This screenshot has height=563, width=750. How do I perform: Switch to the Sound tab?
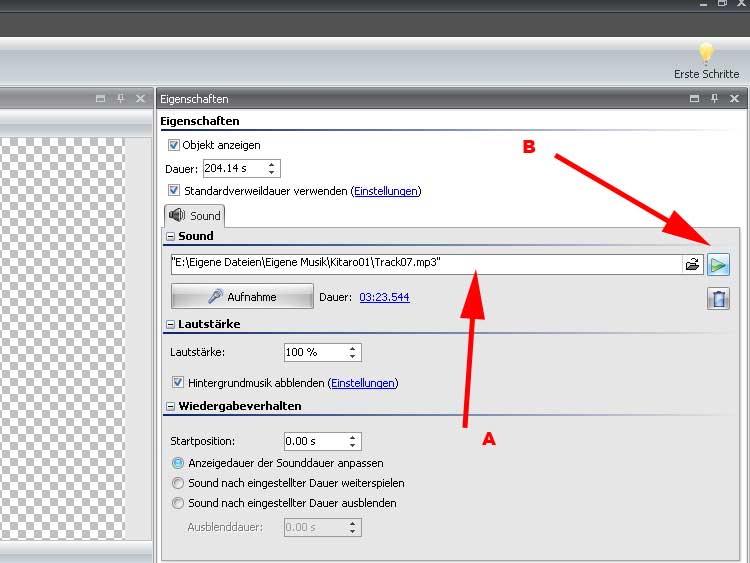tap(195, 215)
